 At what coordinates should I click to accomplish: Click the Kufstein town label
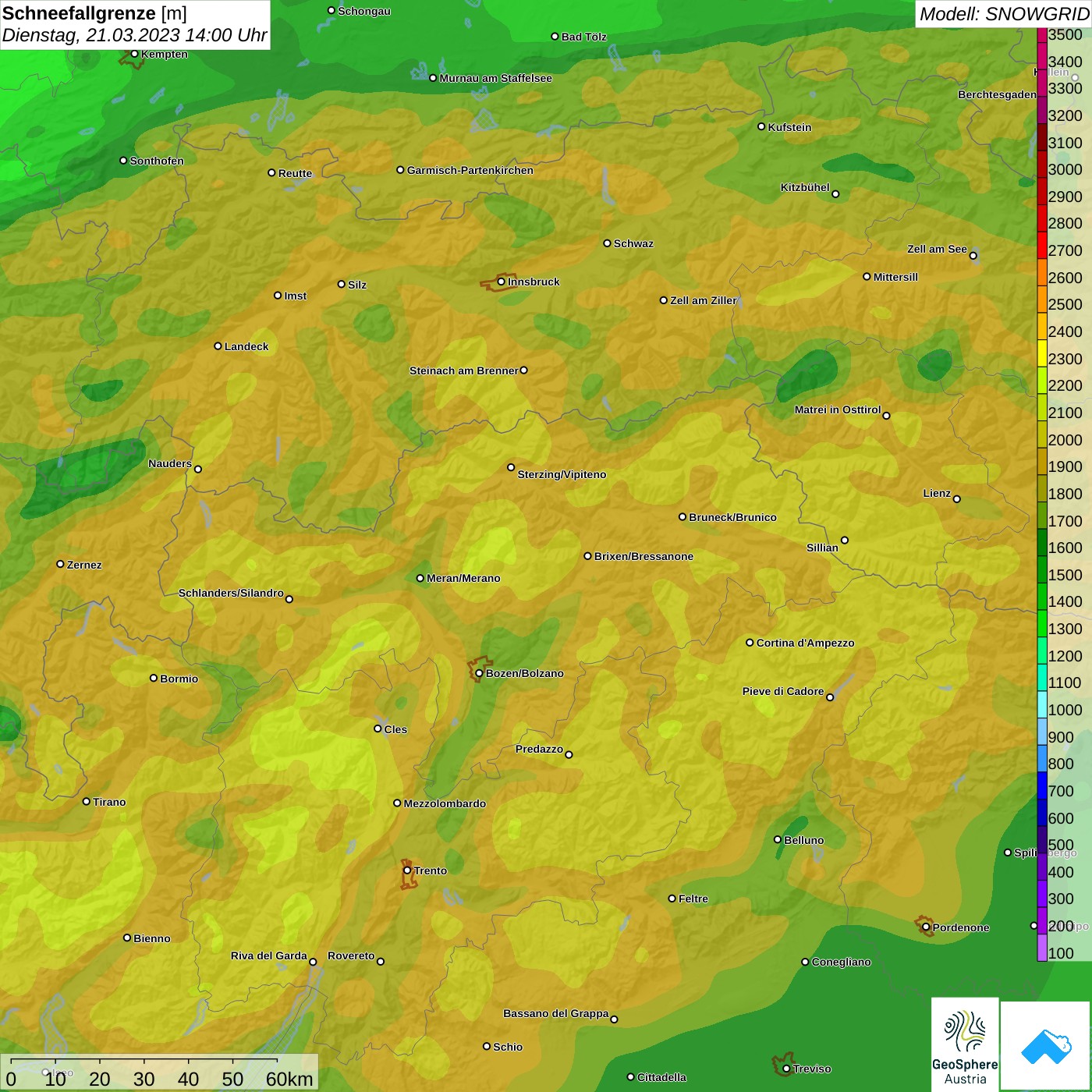click(789, 127)
